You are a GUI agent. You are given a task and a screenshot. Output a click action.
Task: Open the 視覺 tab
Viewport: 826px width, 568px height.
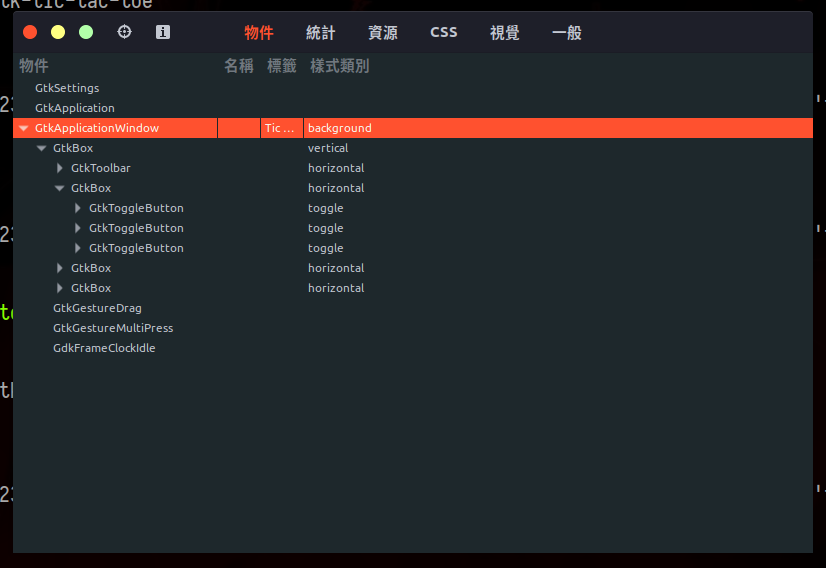(x=504, y=33)
